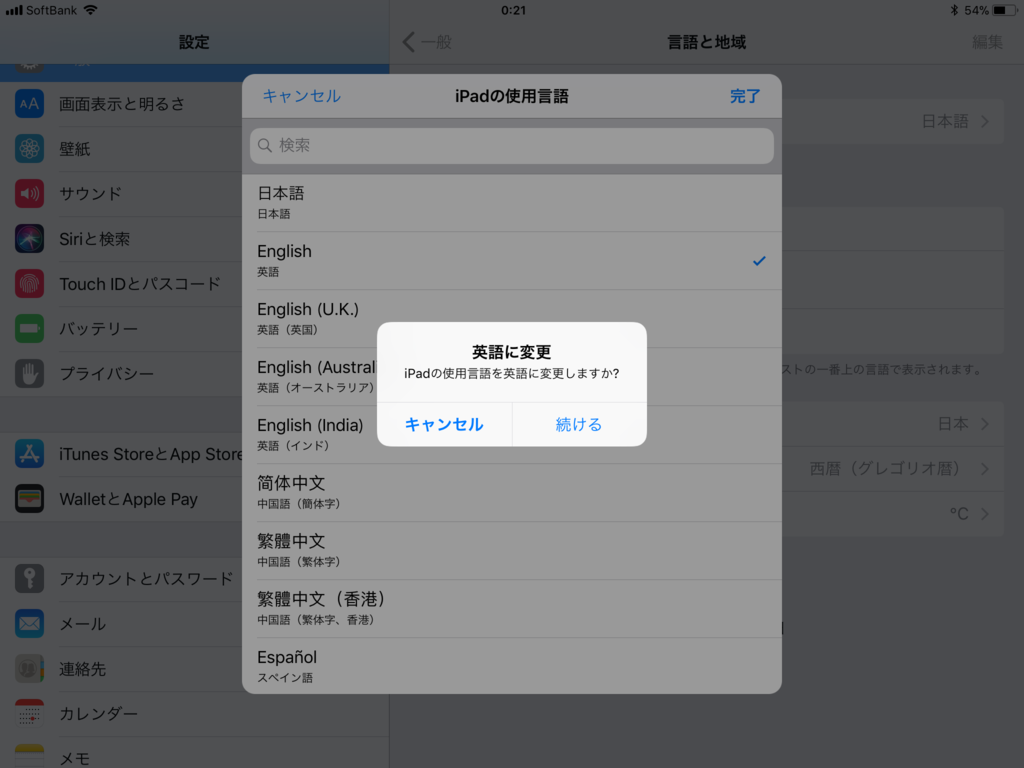Tap the Wallet & Apple Pay icon

[x=29, y=499]
